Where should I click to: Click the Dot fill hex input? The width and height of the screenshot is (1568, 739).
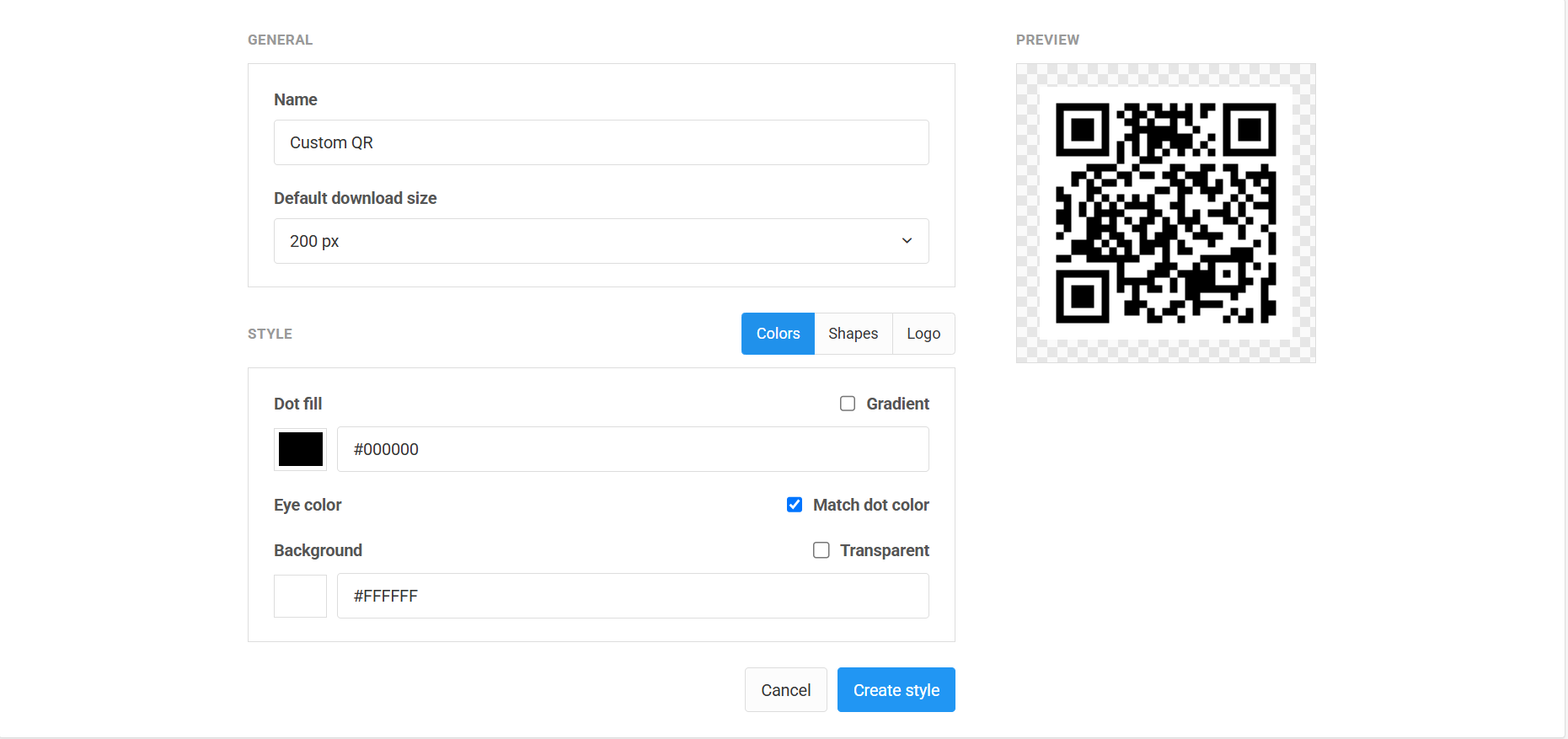(x=633, y=449)
